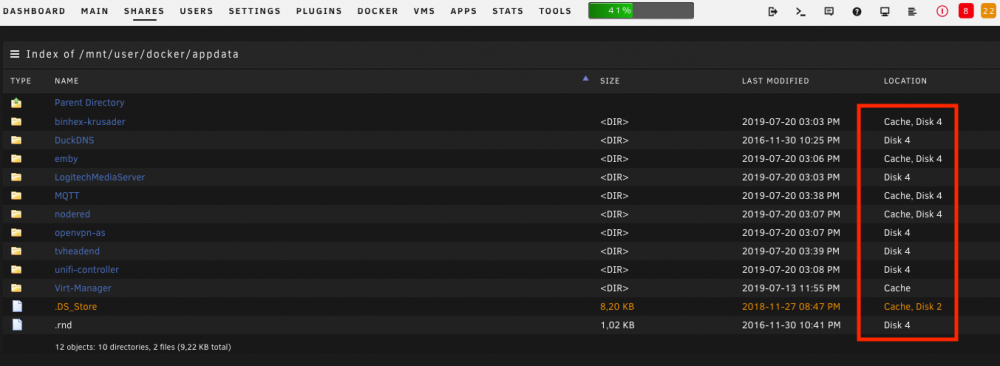
Task: Click the hamburger icon beside Index of
Action: (x=15, y=54)
